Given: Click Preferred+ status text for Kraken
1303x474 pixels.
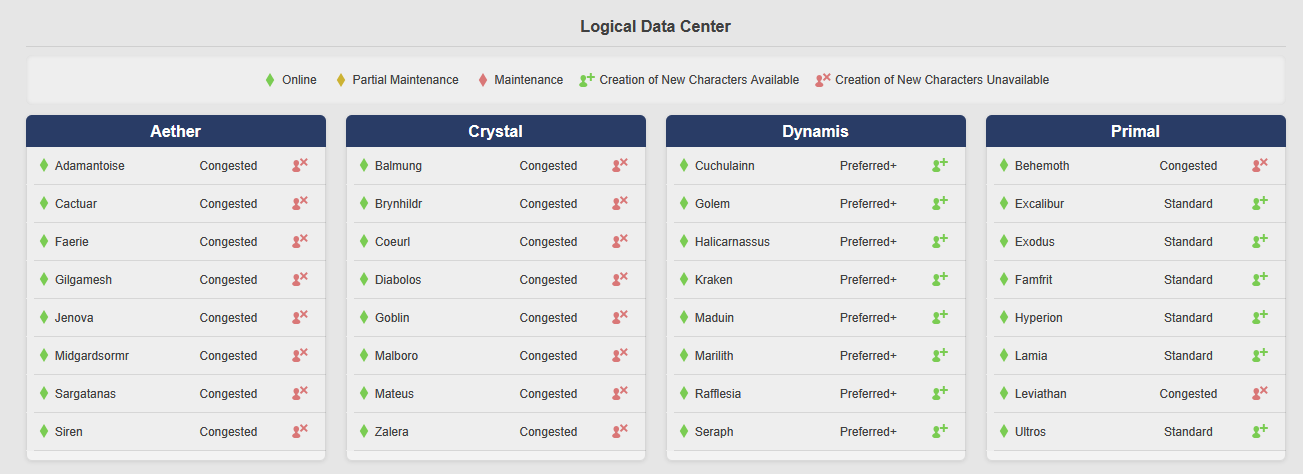Looking at the screenshot, I should pyautogui.click(x=868, y=280).
